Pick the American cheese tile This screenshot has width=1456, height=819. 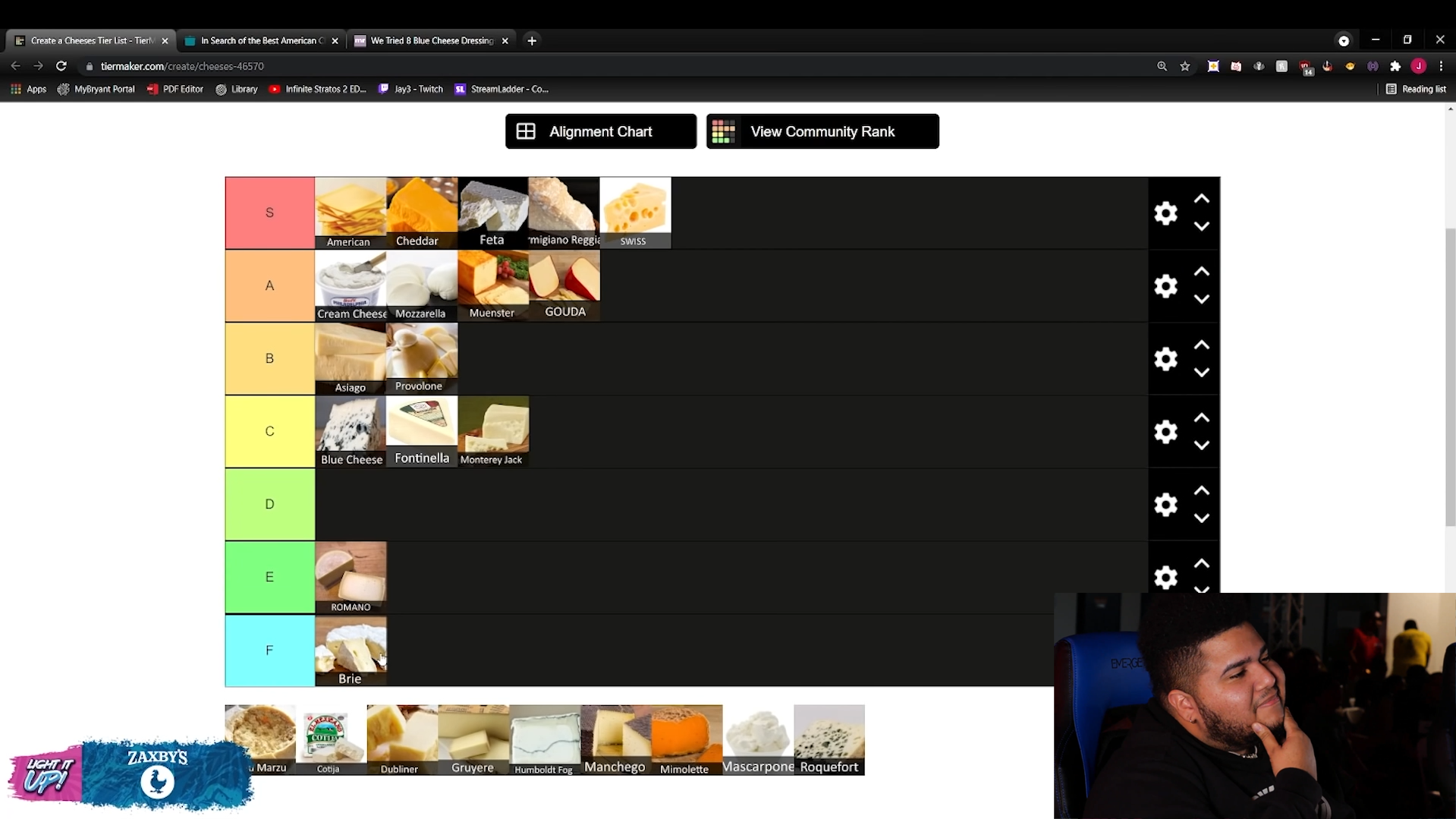[x=351, y=213]
